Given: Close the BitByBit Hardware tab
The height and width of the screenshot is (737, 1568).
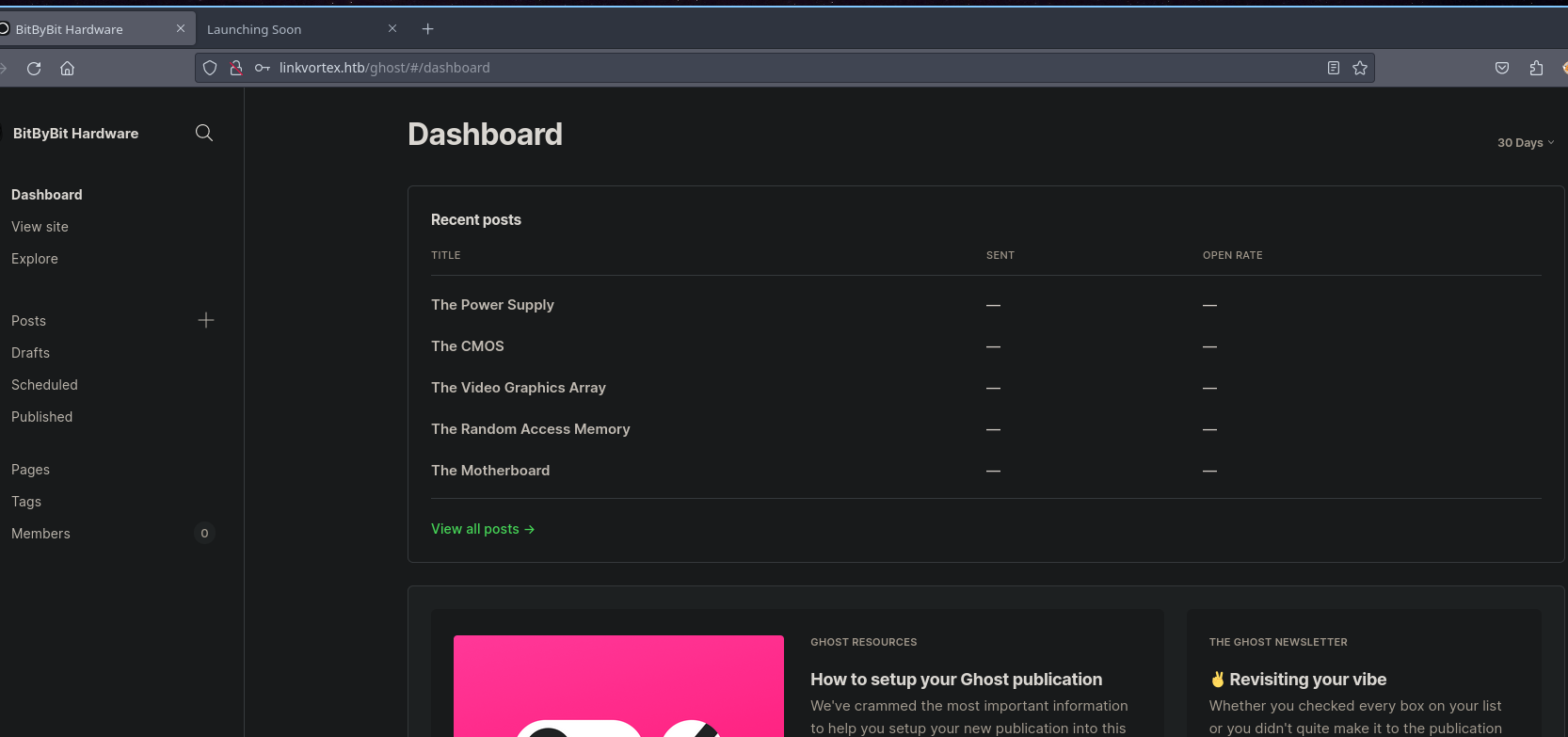Looking at the screenshot, I should (x=181, y=29).
